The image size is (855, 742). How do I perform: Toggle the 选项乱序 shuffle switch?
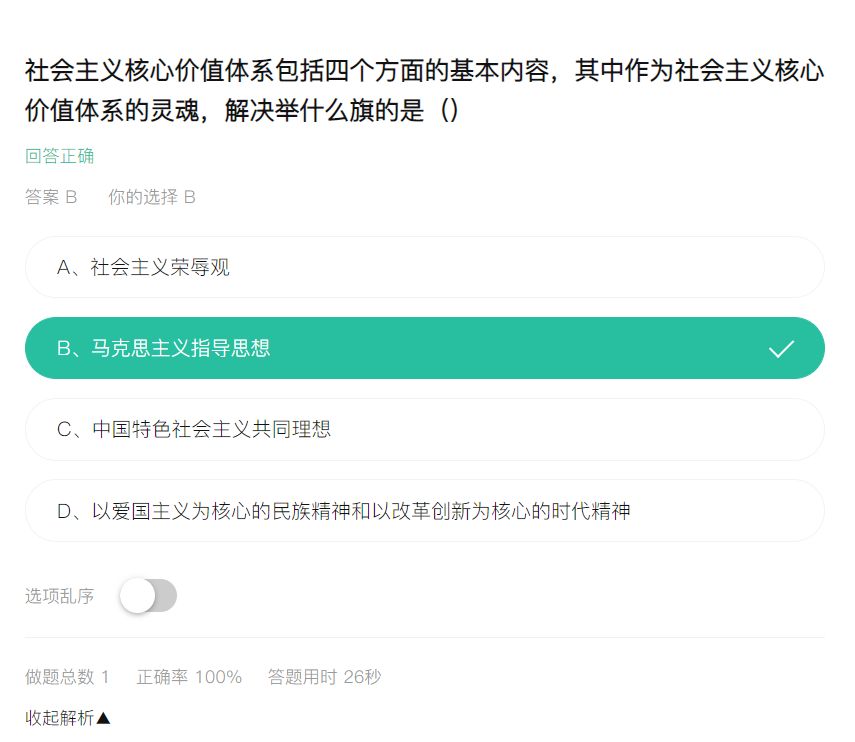click(148, 595)
